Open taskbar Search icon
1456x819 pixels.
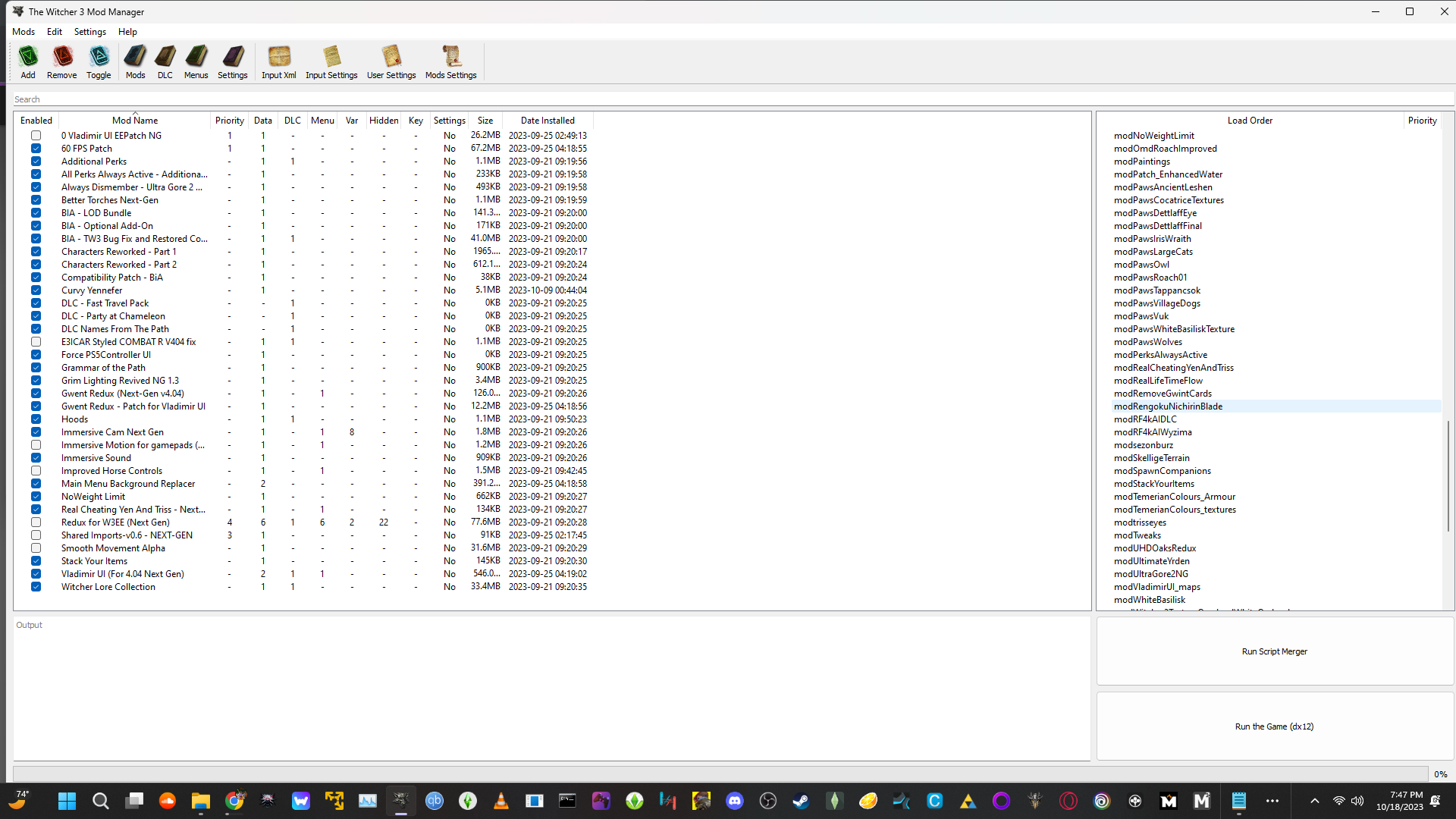pyautogui.click(x=100, y=801)
